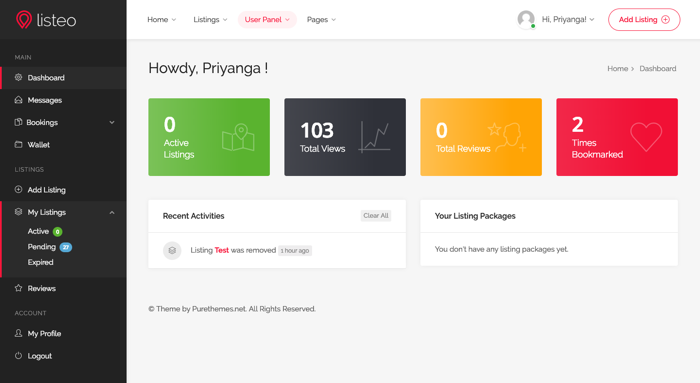
Task: Open My Profile via its user icon
Action: (18, 333)
